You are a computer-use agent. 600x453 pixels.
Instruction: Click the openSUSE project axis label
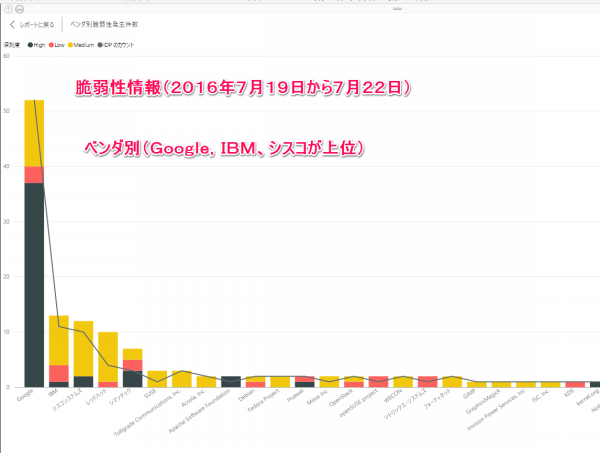pyautogui.click(x=359, y=403)
